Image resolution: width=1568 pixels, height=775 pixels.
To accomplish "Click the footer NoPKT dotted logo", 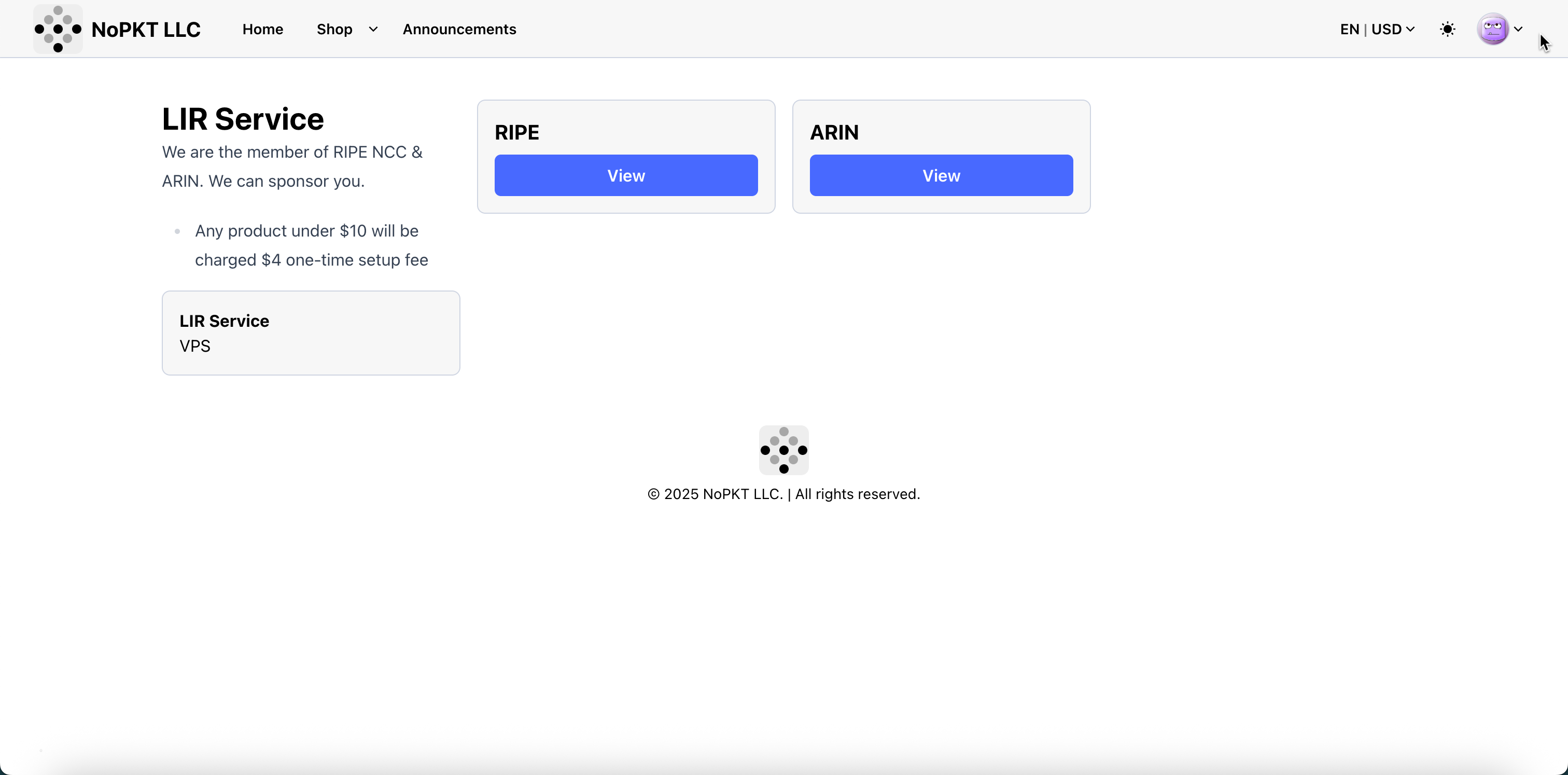I will (783, 450).
